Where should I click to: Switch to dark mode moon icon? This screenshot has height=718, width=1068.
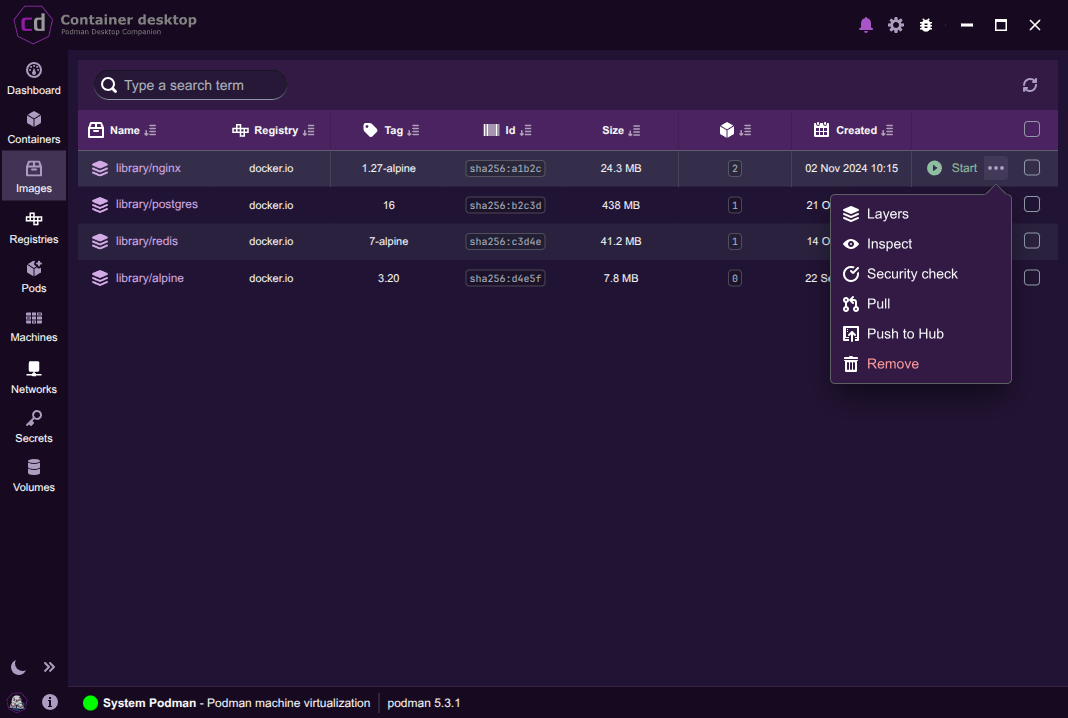(x=18, y=667)
